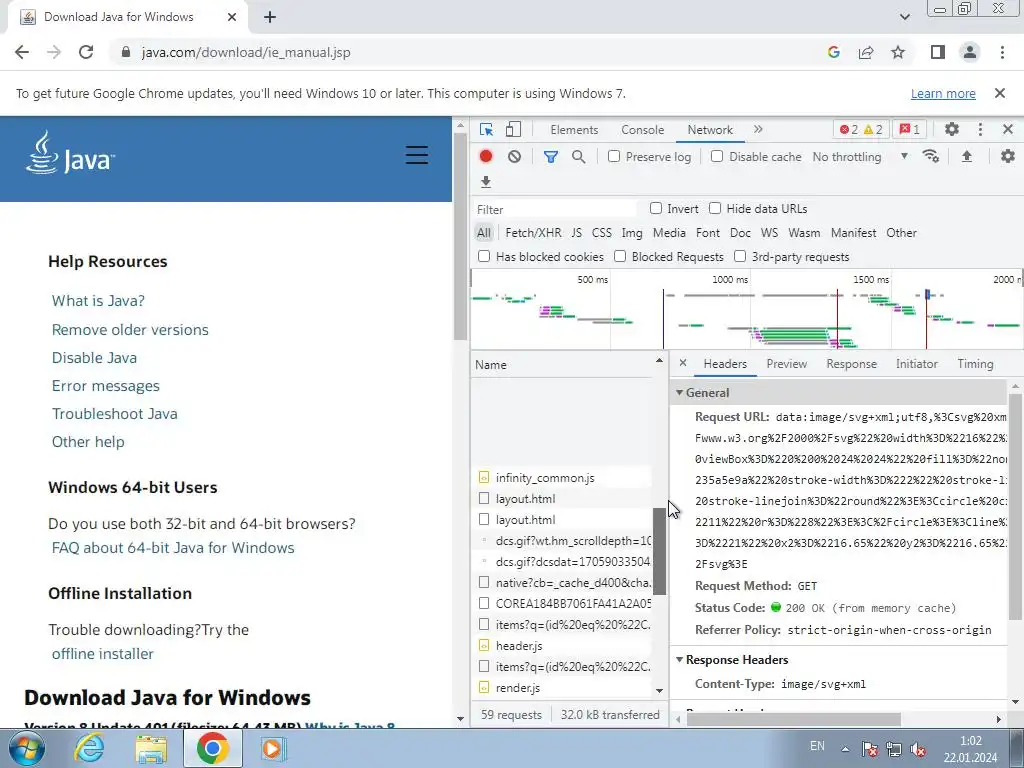Check Blocked Requests option

pyautogui.click(x=620, y=257)
